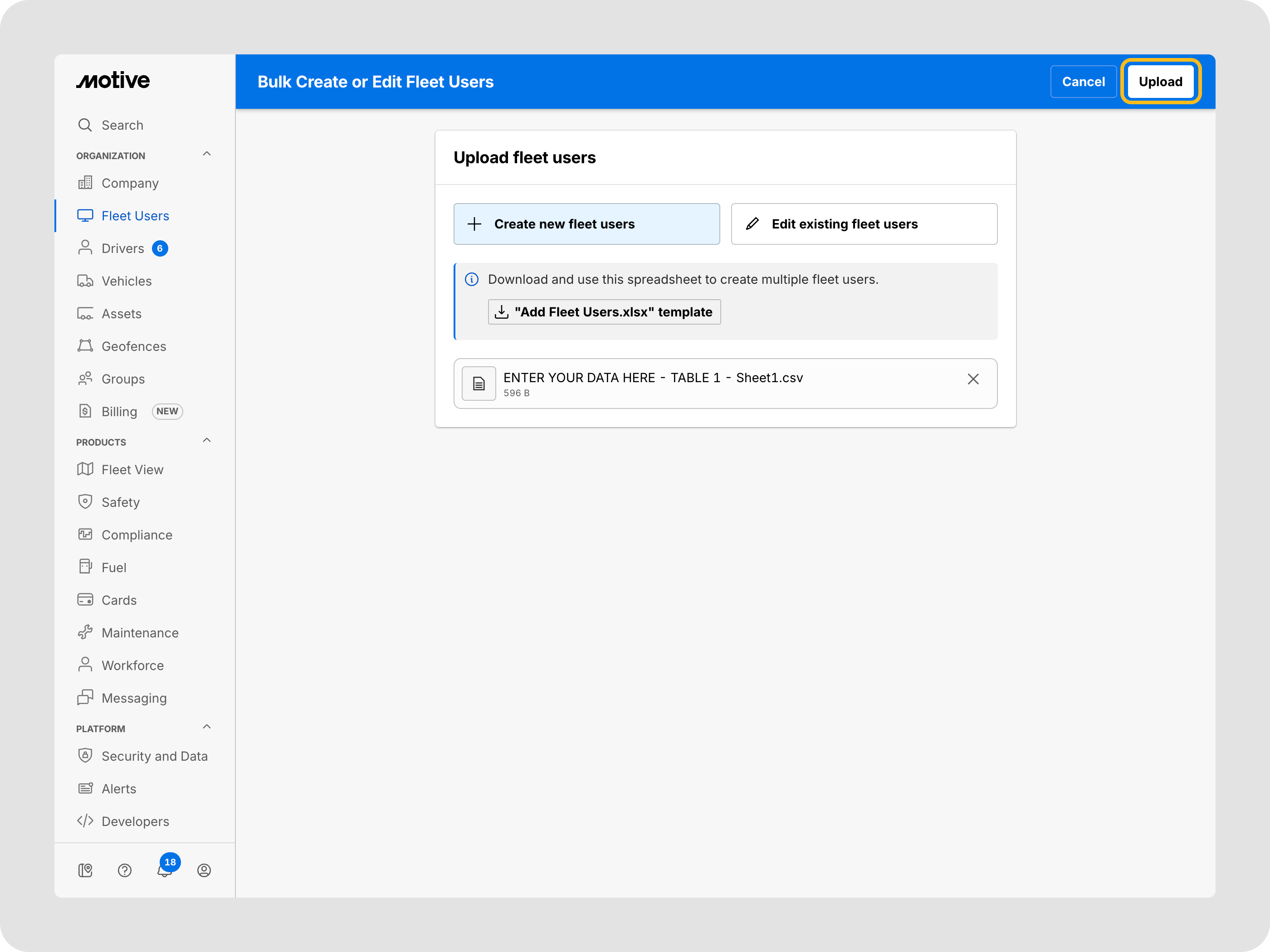Select Create new fleet users option
The image size is (1270, 952).
(586, 224)
